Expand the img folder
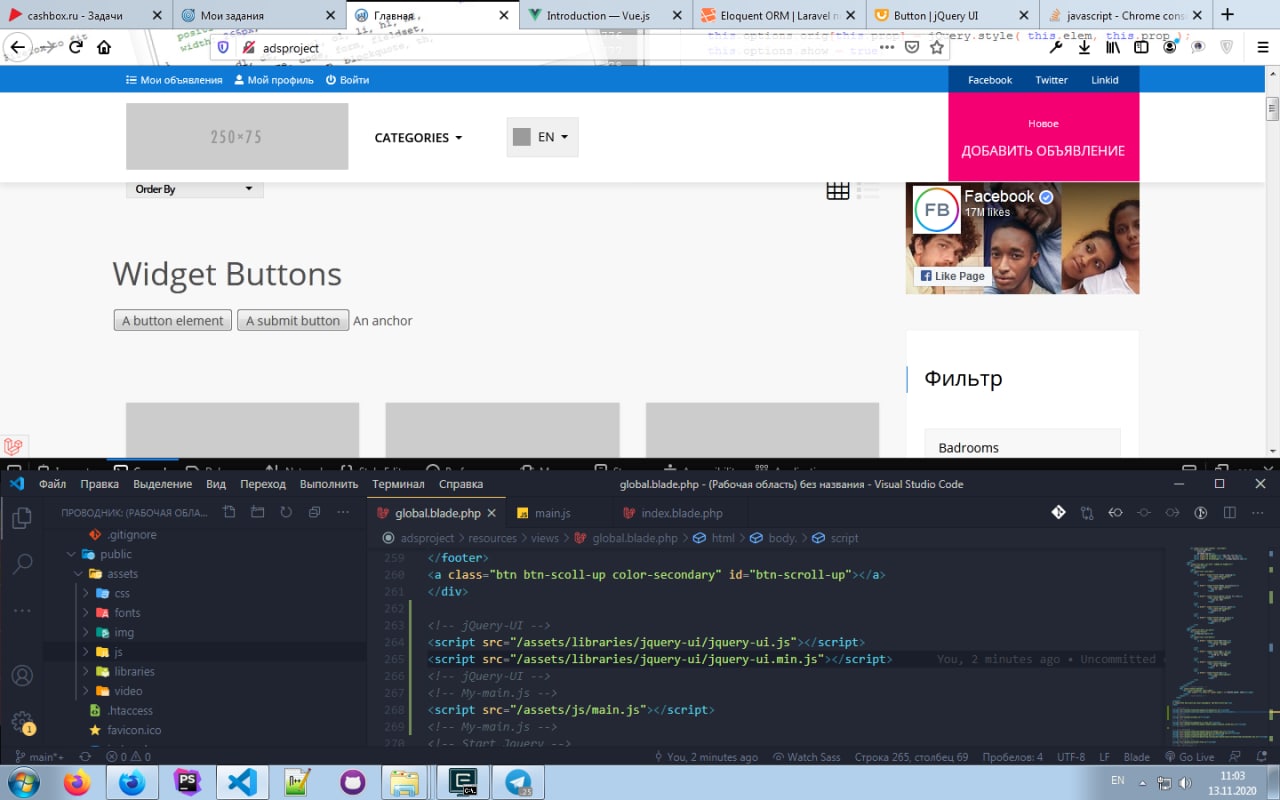 click(x=85, y=632)
